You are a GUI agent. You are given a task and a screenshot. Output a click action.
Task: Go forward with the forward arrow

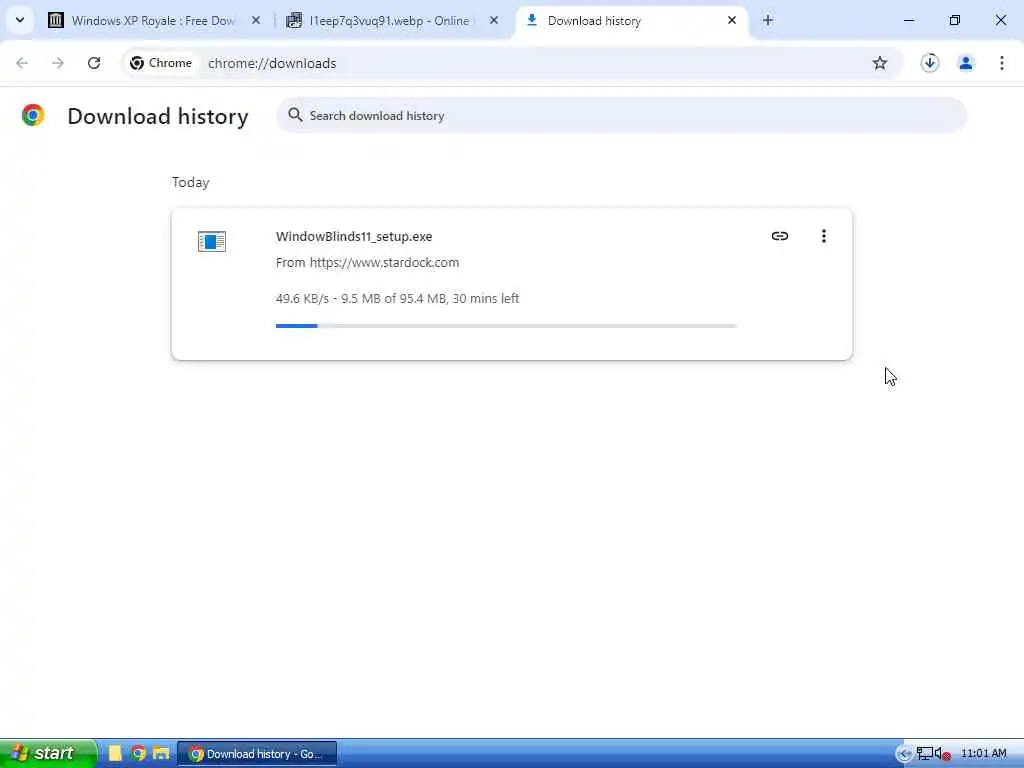pyautogui.click(x=57, y=63)
